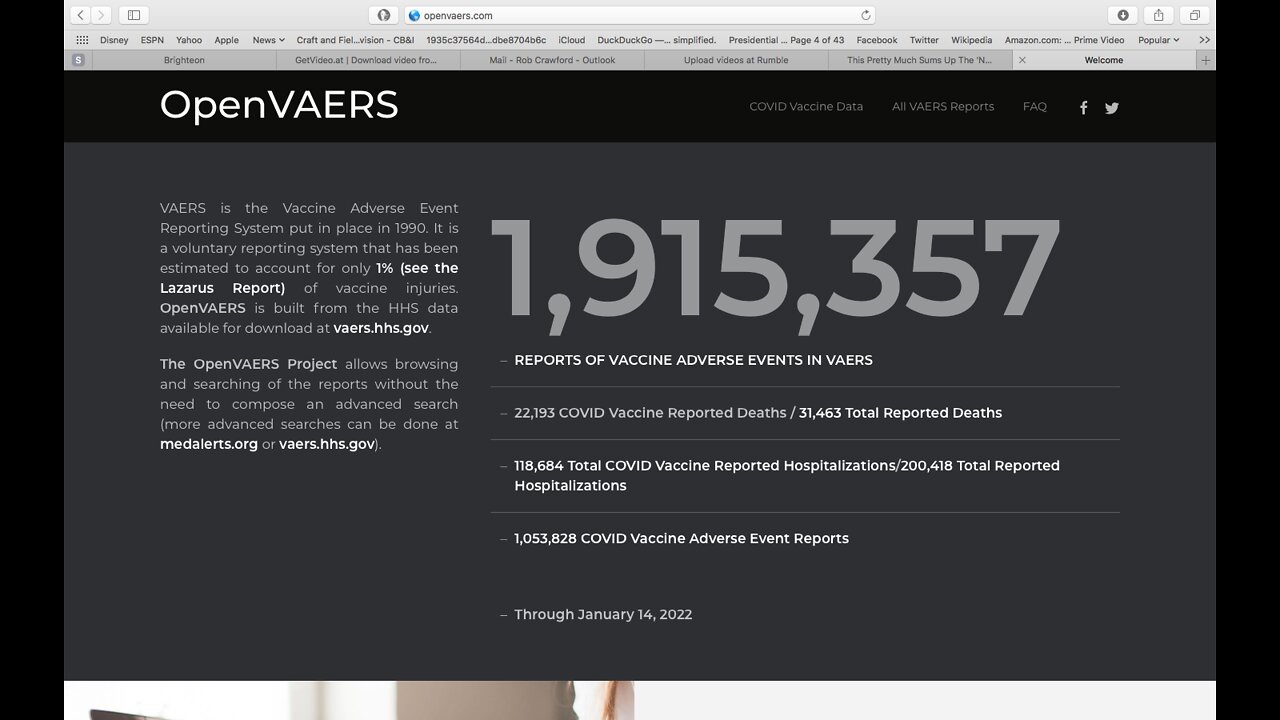1280x720 pixels.
Task: Show more bookmarks with double-chevron
Action: coord(1203,40)
